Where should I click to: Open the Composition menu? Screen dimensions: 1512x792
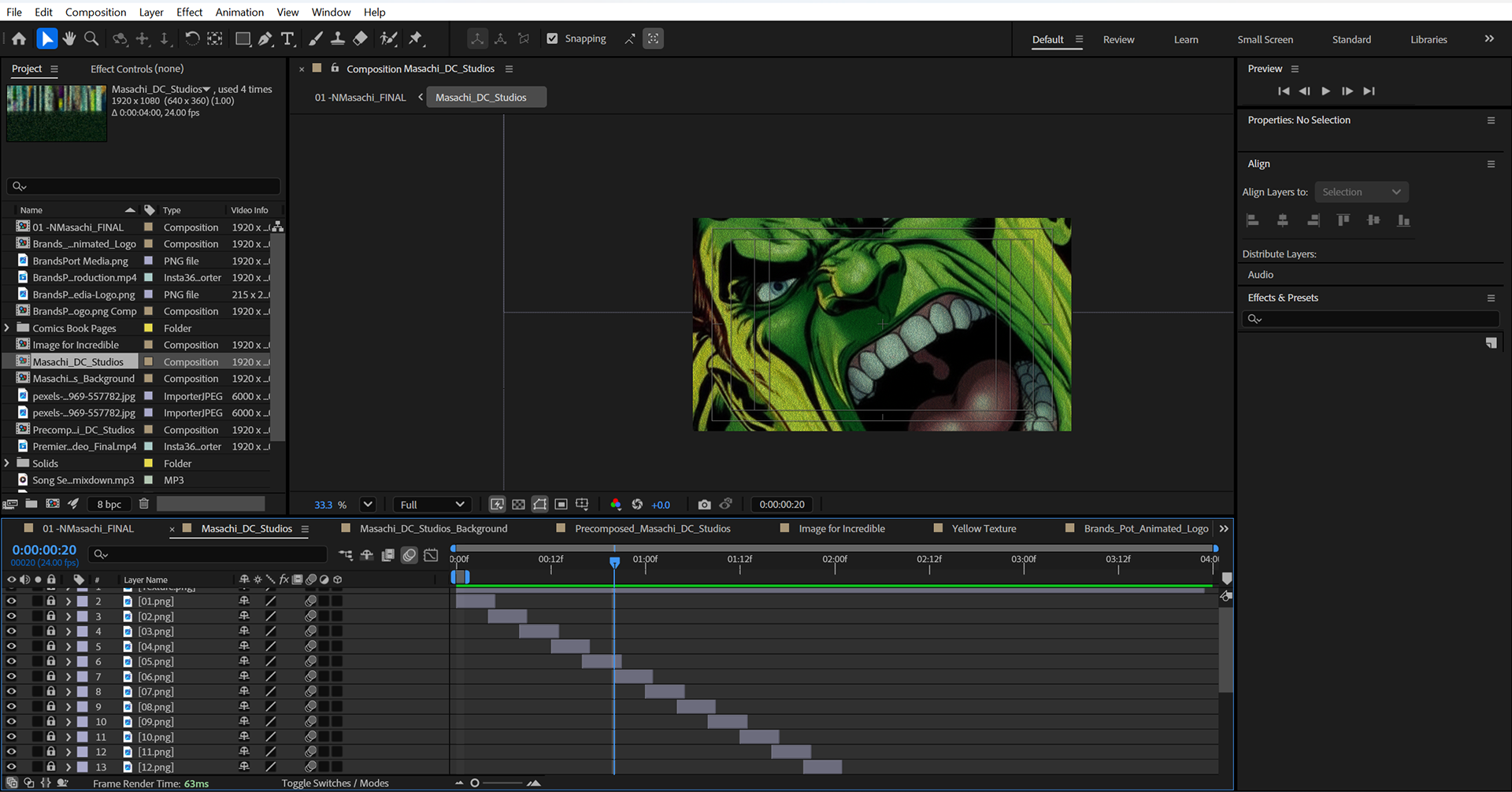pyautogui.click(x=95, y=12)
